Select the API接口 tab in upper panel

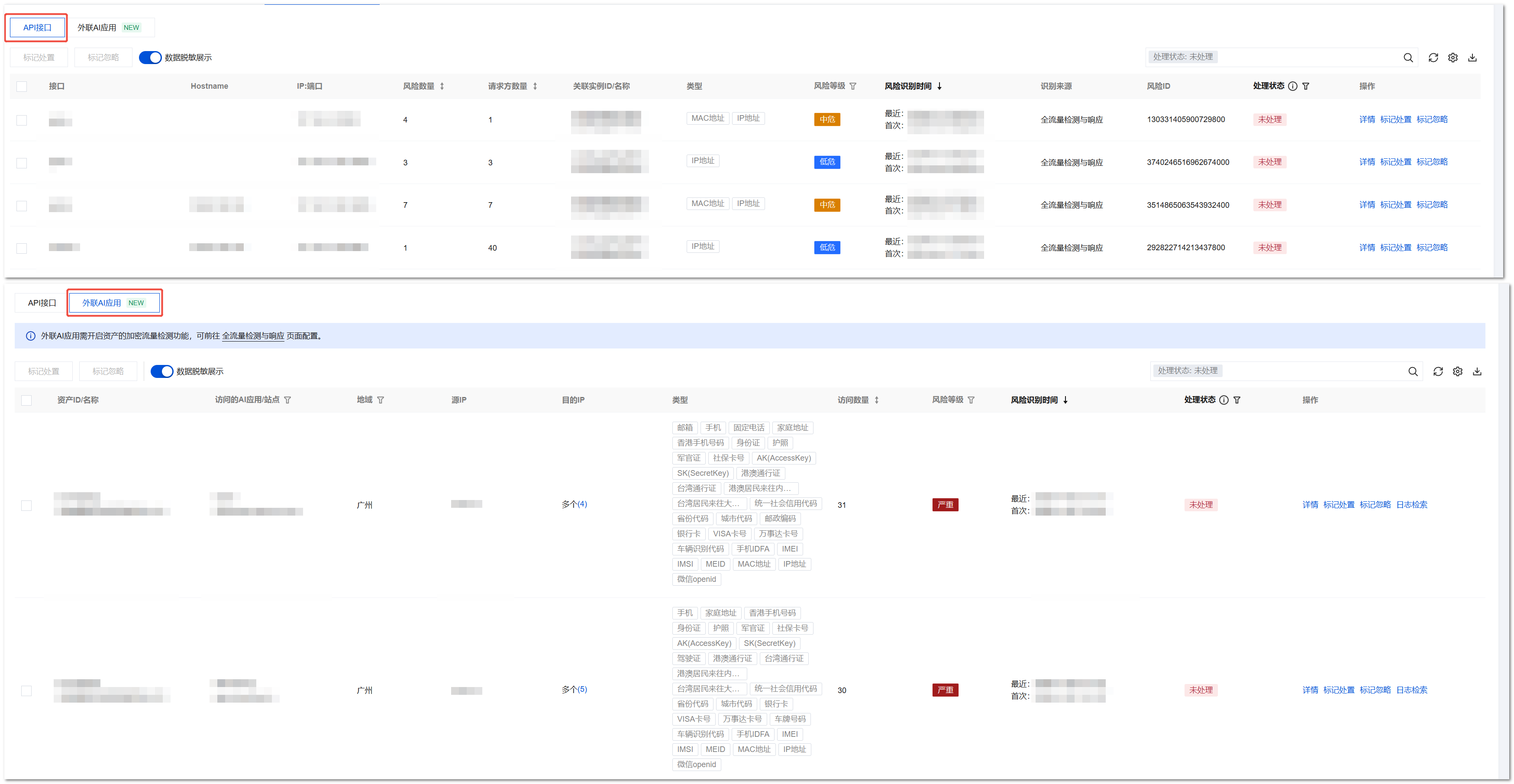[37, 28]
